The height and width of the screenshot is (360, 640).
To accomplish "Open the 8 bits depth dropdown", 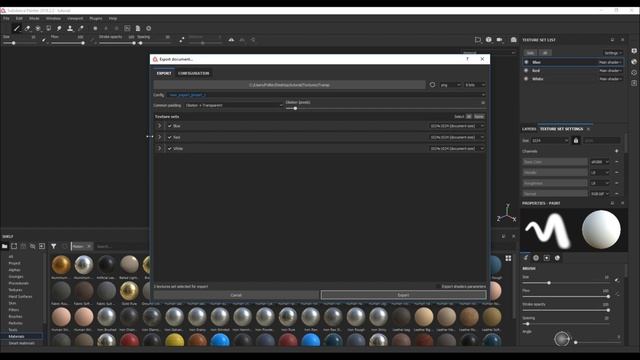I will click(x=475, y=85).
